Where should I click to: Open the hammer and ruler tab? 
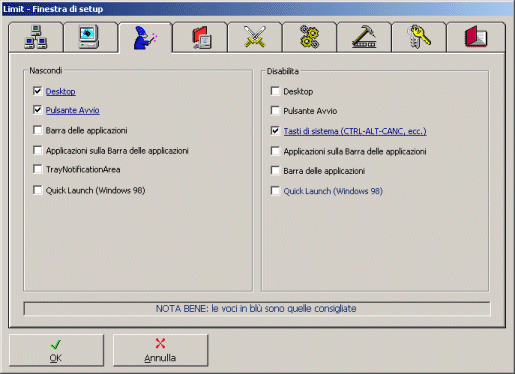364,37
